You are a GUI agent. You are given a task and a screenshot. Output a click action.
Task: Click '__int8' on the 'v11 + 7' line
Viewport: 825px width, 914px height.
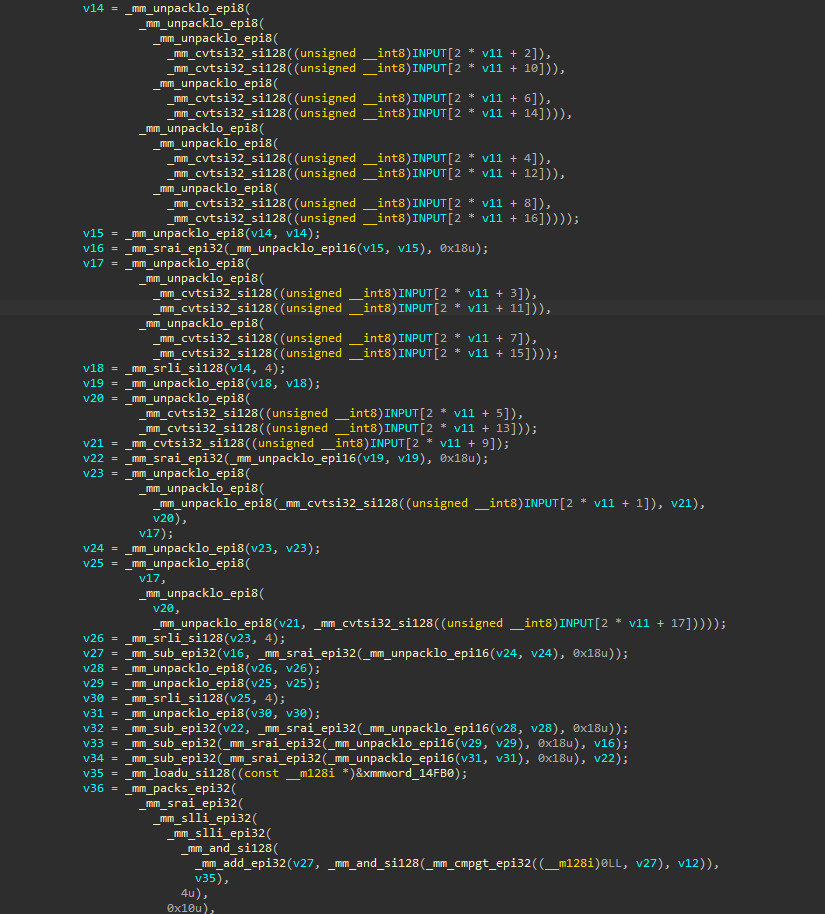[x=370, y=338]
